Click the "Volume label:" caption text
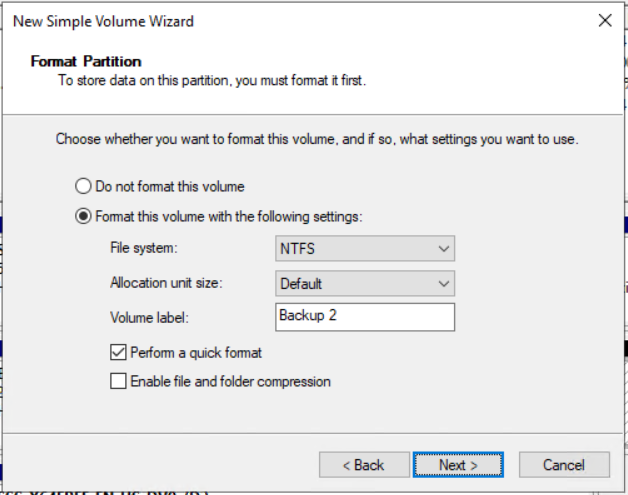Viewport: 628px width, 495px height. 149,318
